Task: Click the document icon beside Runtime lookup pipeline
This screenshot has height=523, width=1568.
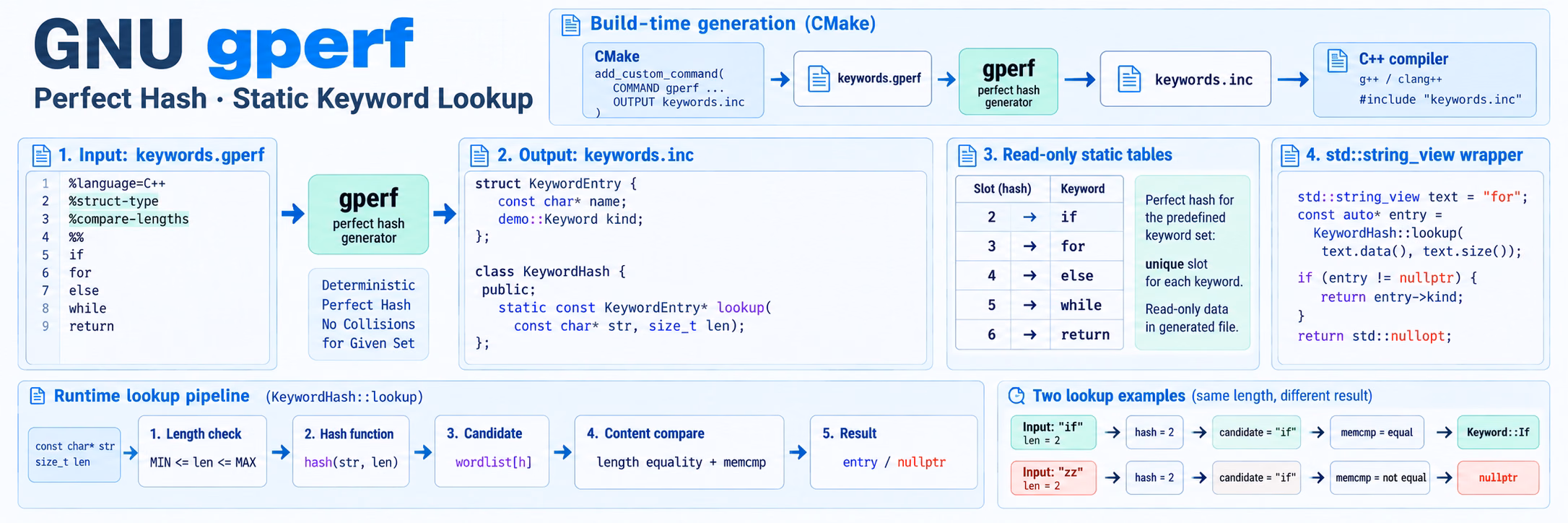Action: point(37,396)
